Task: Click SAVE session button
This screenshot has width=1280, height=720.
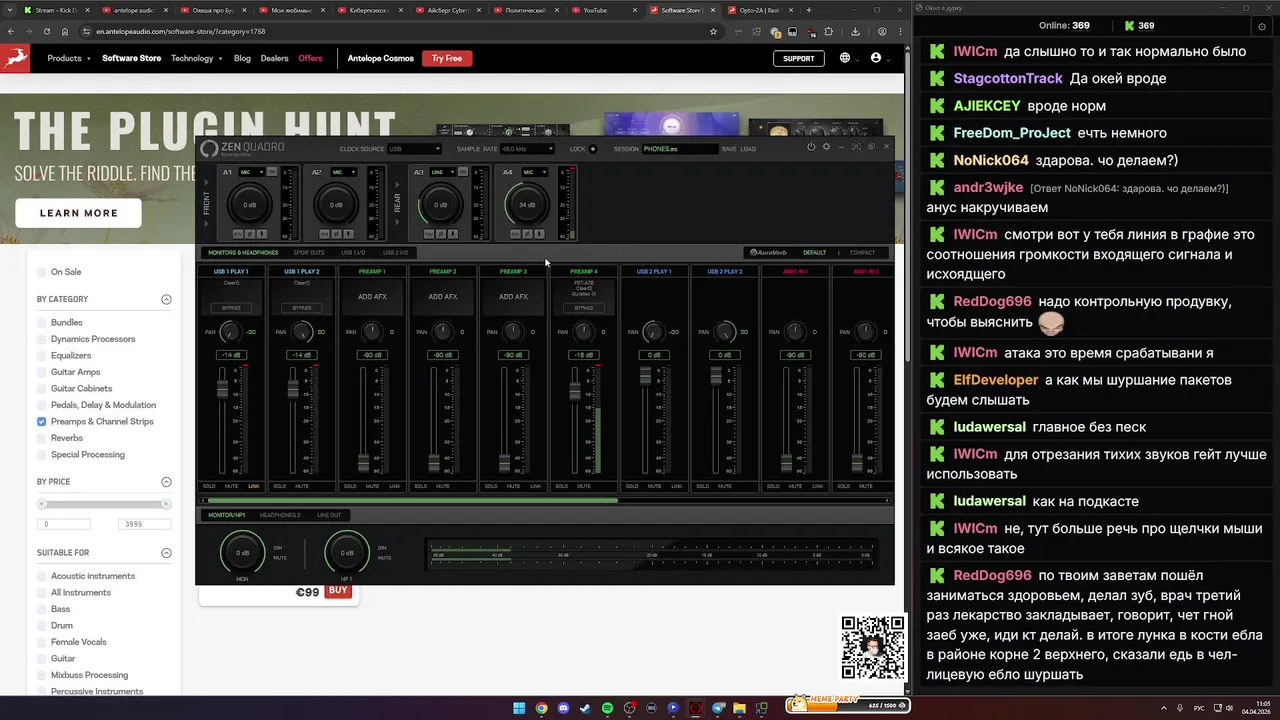Action: coord(729,149)
